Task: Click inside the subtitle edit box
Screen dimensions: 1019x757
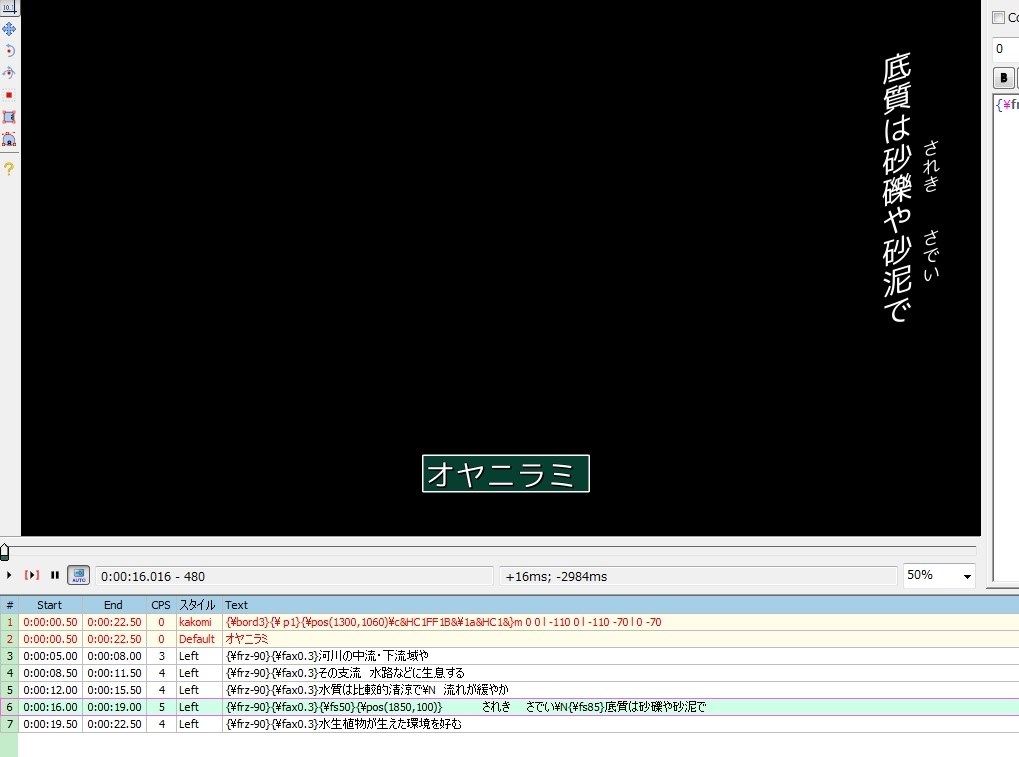Action: [1007, 338]
